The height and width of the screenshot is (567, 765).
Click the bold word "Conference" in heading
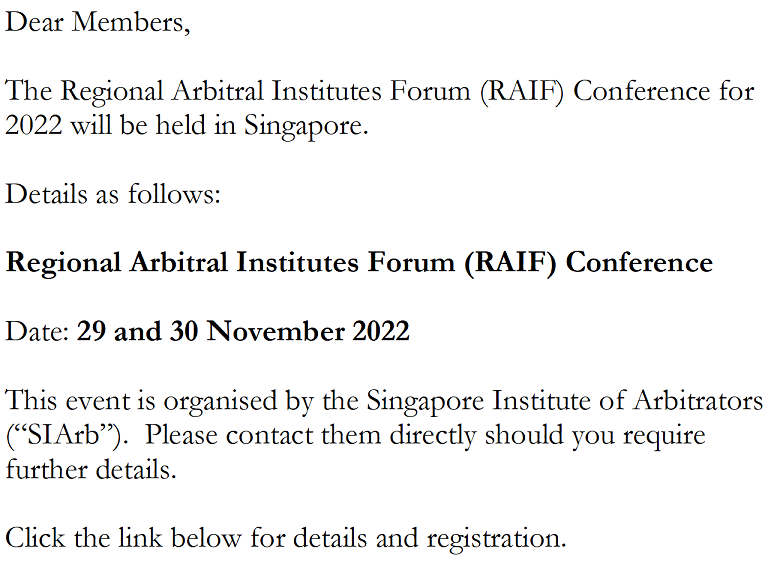(640, 262)
